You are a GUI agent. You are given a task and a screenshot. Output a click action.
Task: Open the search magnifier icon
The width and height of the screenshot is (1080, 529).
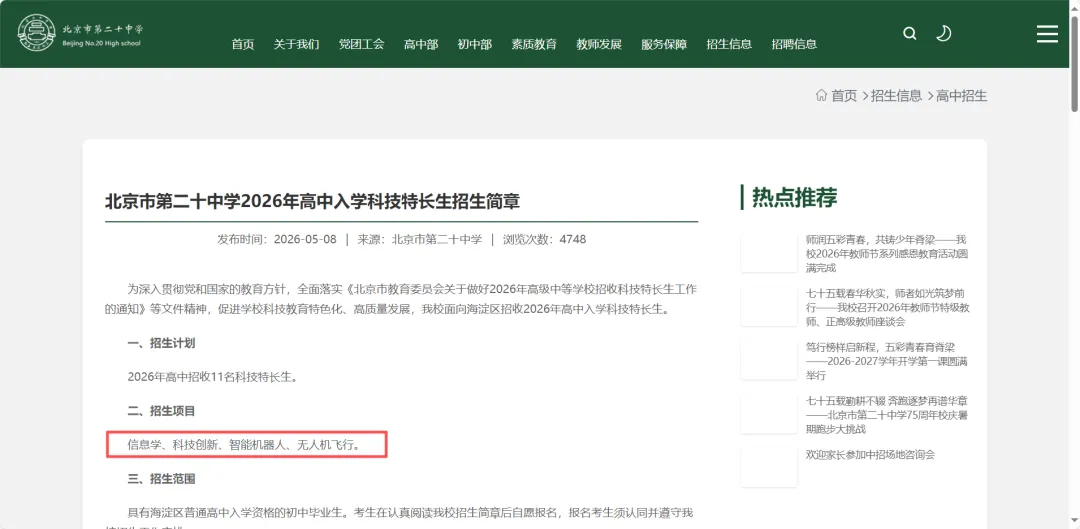click(x=910, y=34)
